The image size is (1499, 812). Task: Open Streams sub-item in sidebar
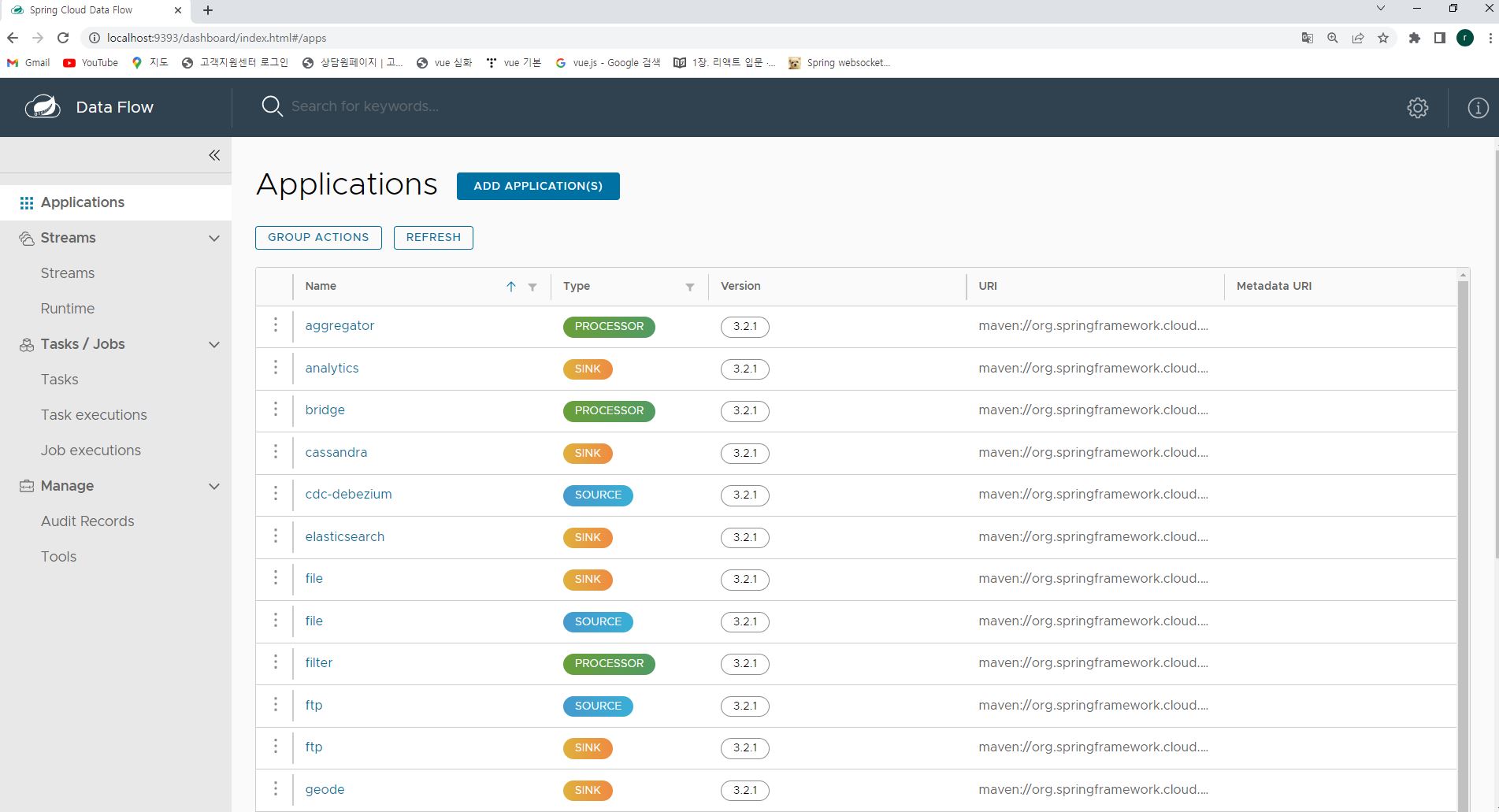click(68, 273)
